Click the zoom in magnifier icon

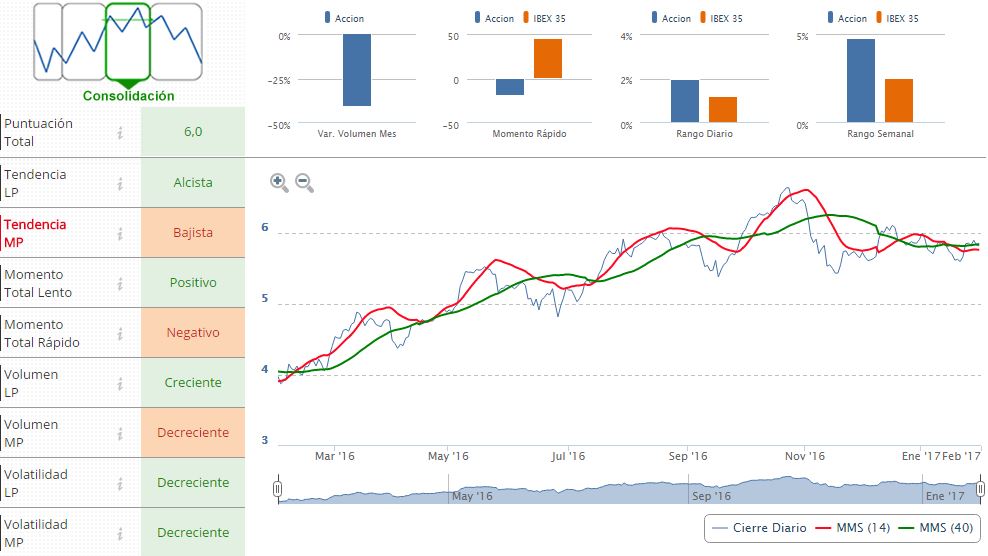pyautogui.click(x=279, y=182)
